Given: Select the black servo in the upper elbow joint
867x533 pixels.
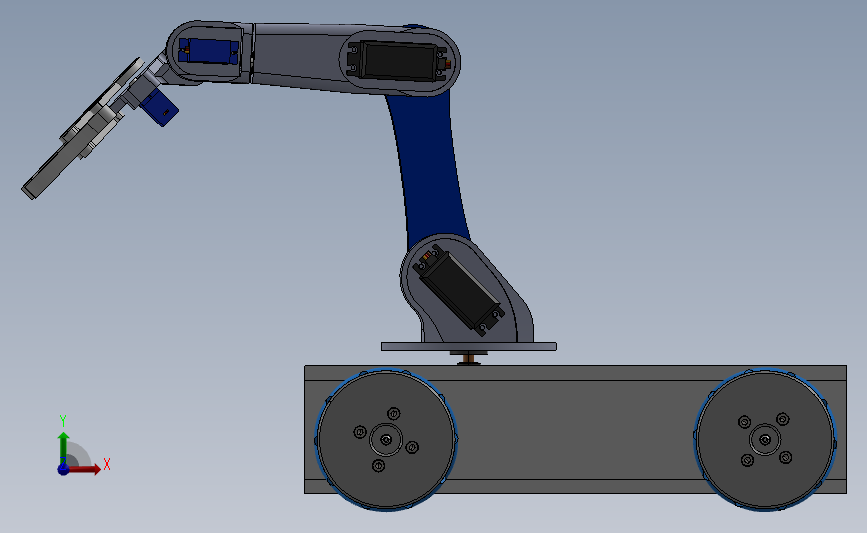Looking at the screenshot, I should [398, 61].
